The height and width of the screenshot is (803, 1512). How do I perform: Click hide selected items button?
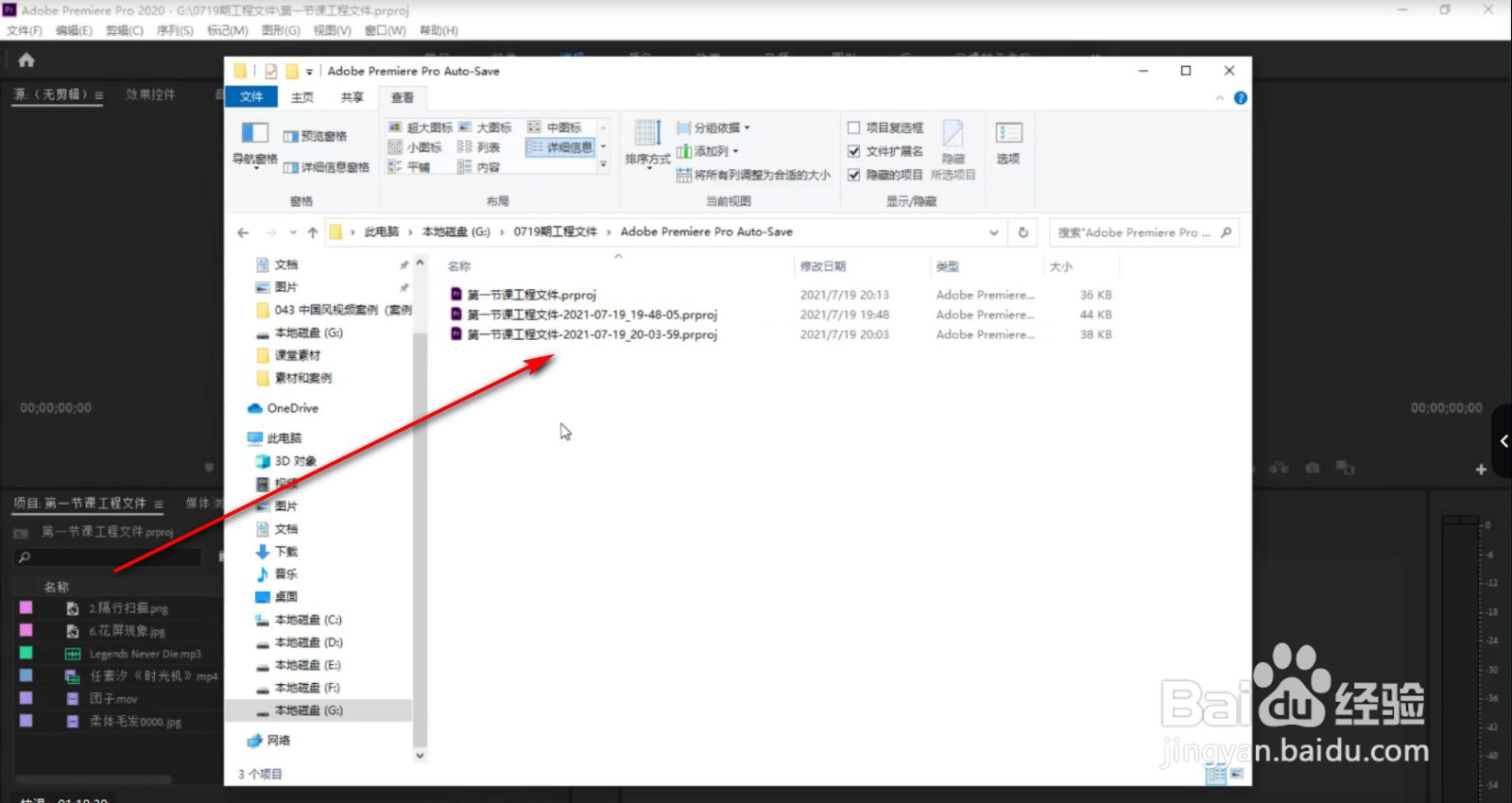tap(953, 149)
